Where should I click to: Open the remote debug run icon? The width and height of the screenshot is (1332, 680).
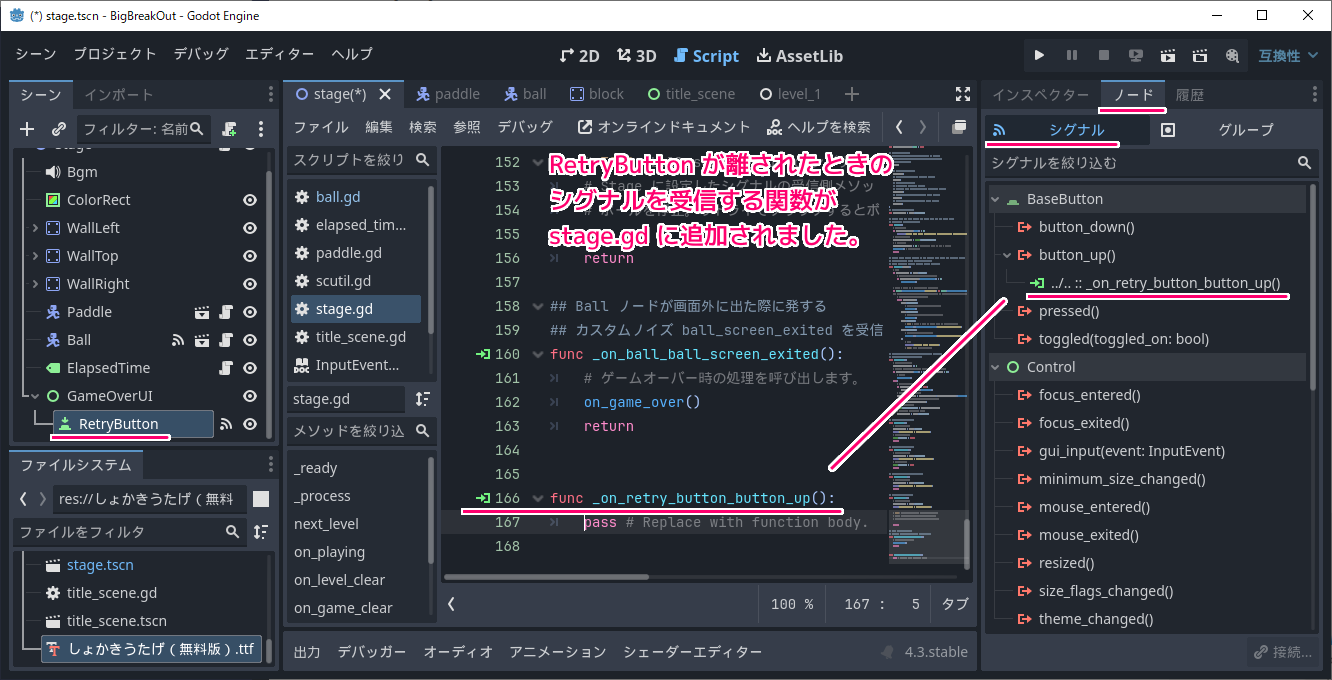[x=1136, y=55]
